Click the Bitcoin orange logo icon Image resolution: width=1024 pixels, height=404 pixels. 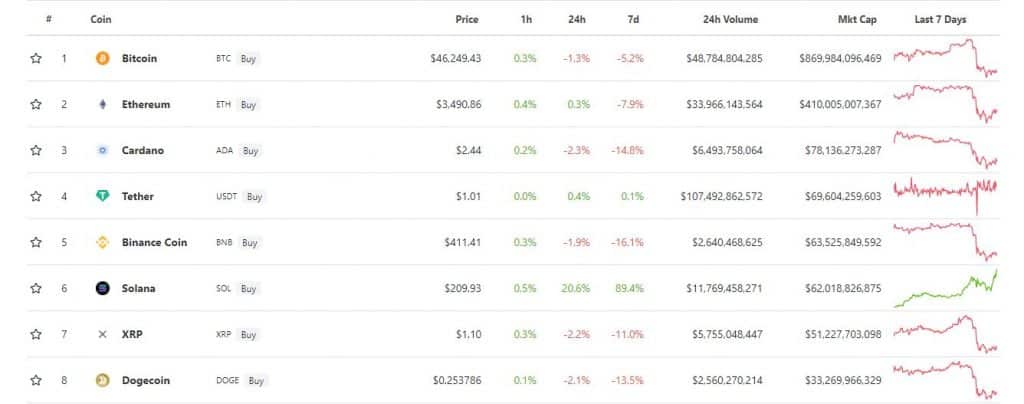click(x=103, y=59)
